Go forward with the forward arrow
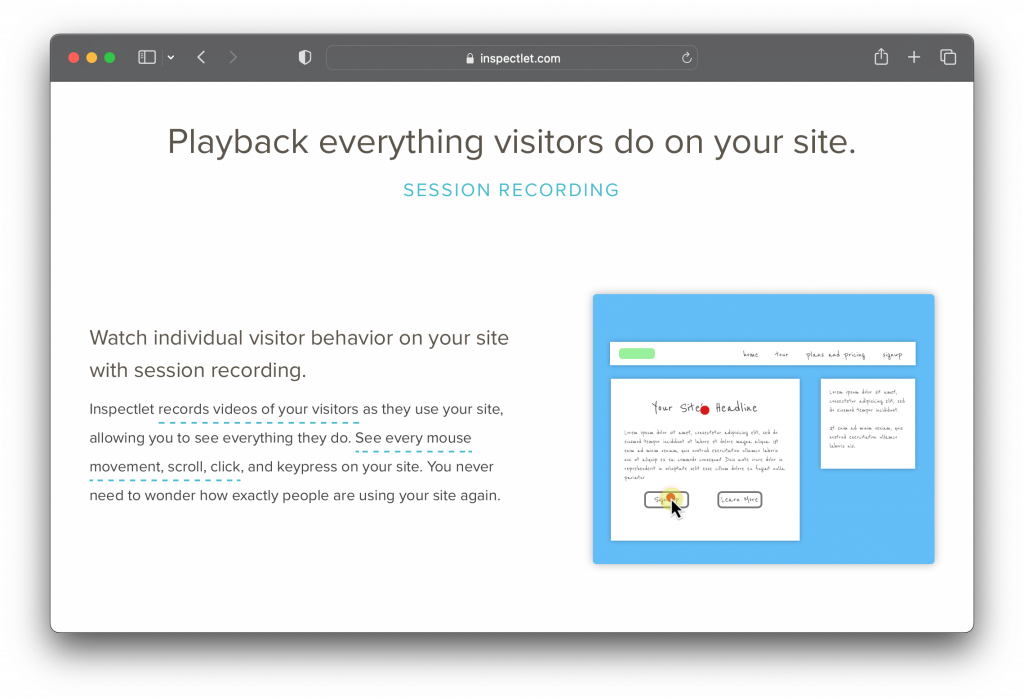This screenshot has width=1024, height=699. point(233,57)
